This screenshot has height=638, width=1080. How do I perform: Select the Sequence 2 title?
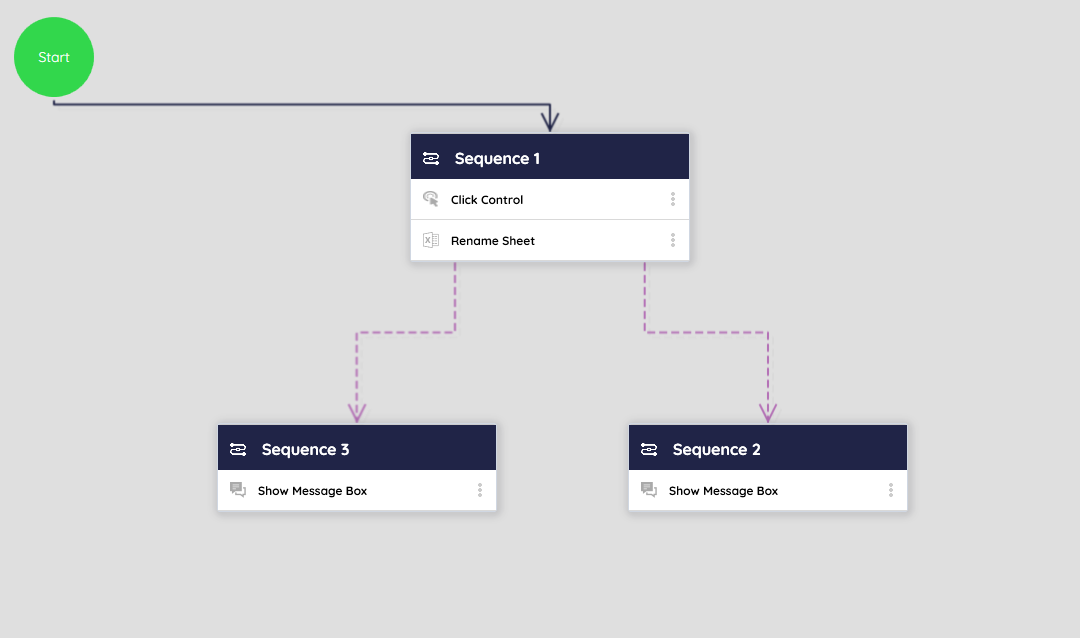pos(716,450)
